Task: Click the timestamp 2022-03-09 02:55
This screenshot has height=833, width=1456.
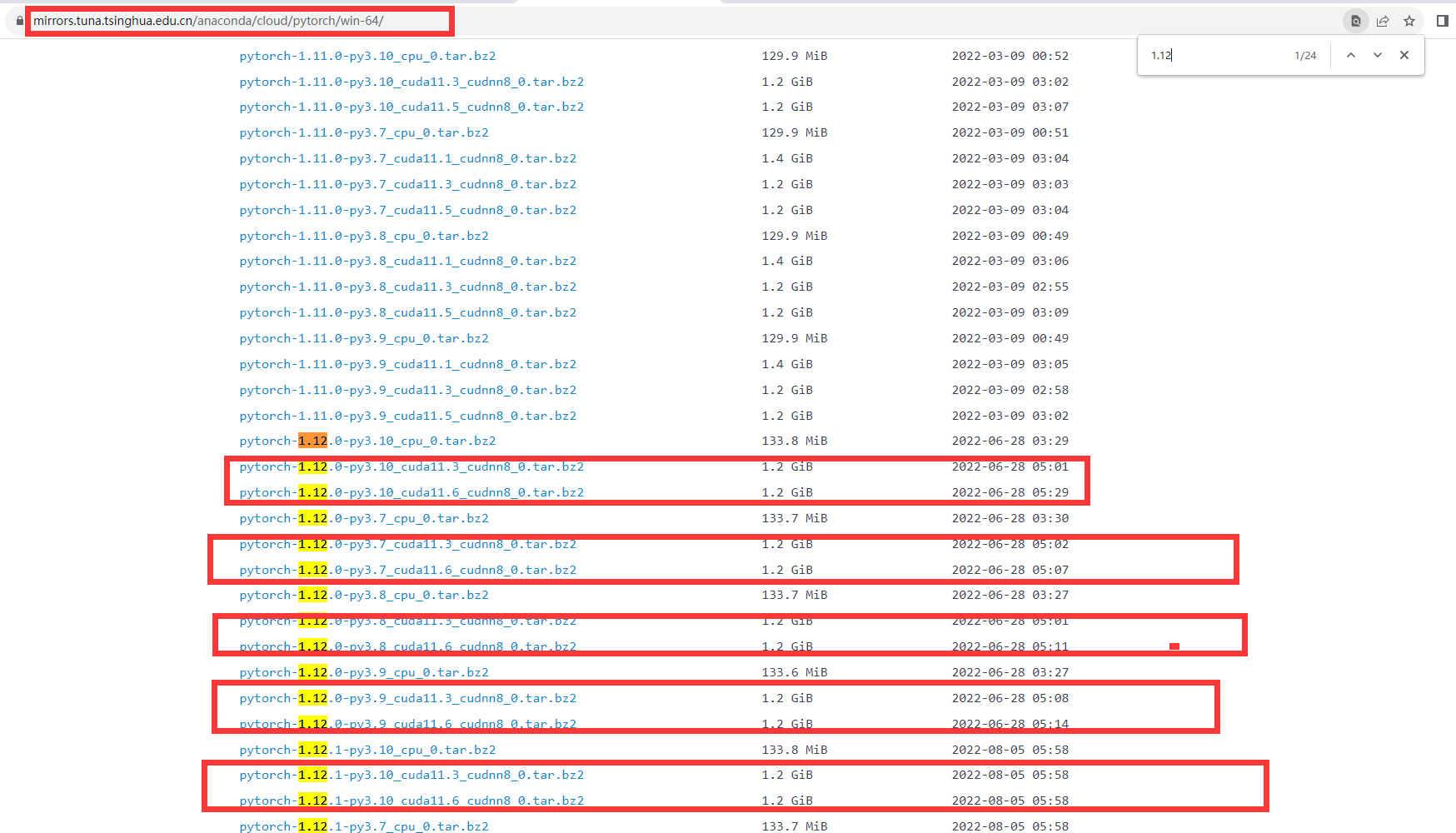Action: (1010, 287)
